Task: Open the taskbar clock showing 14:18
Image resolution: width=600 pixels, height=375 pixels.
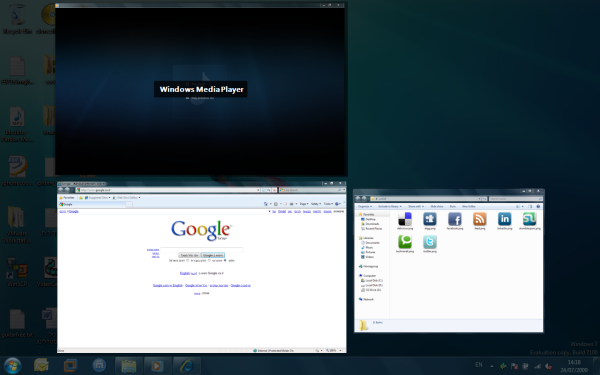Action: (574, 366)
